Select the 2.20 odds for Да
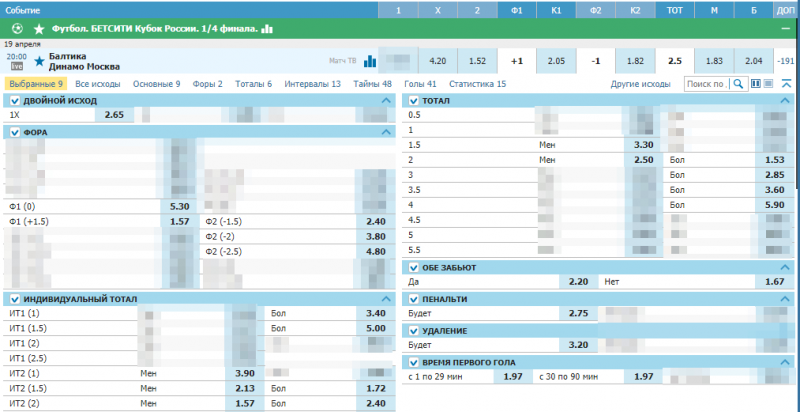Viewport: 800px width, 412px height. coord(574,283)
